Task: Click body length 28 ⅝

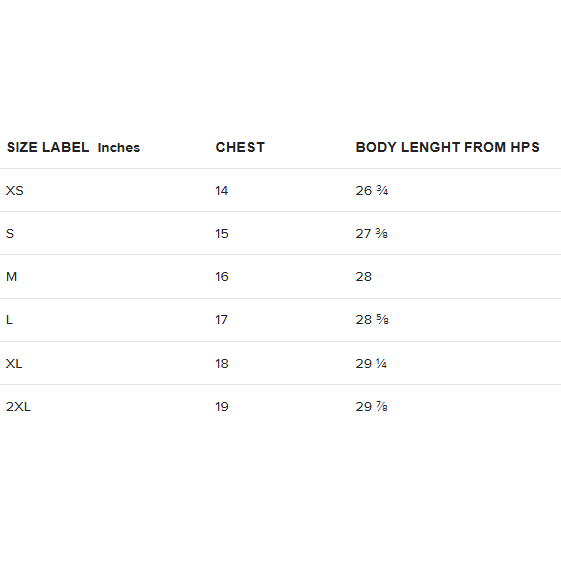Action: (x=372, y=319)
